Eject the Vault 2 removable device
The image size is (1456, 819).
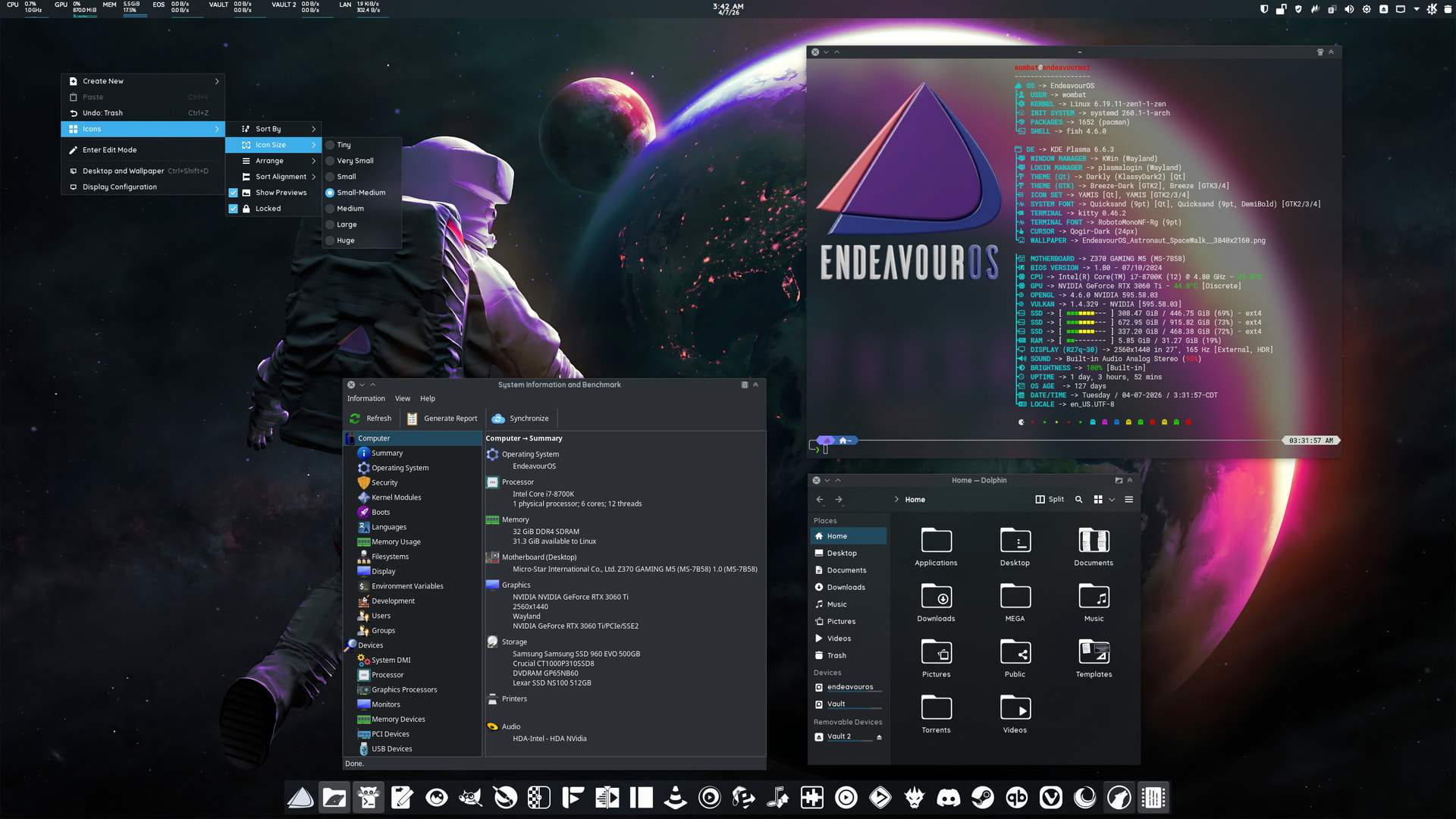(x=879, y=737)
